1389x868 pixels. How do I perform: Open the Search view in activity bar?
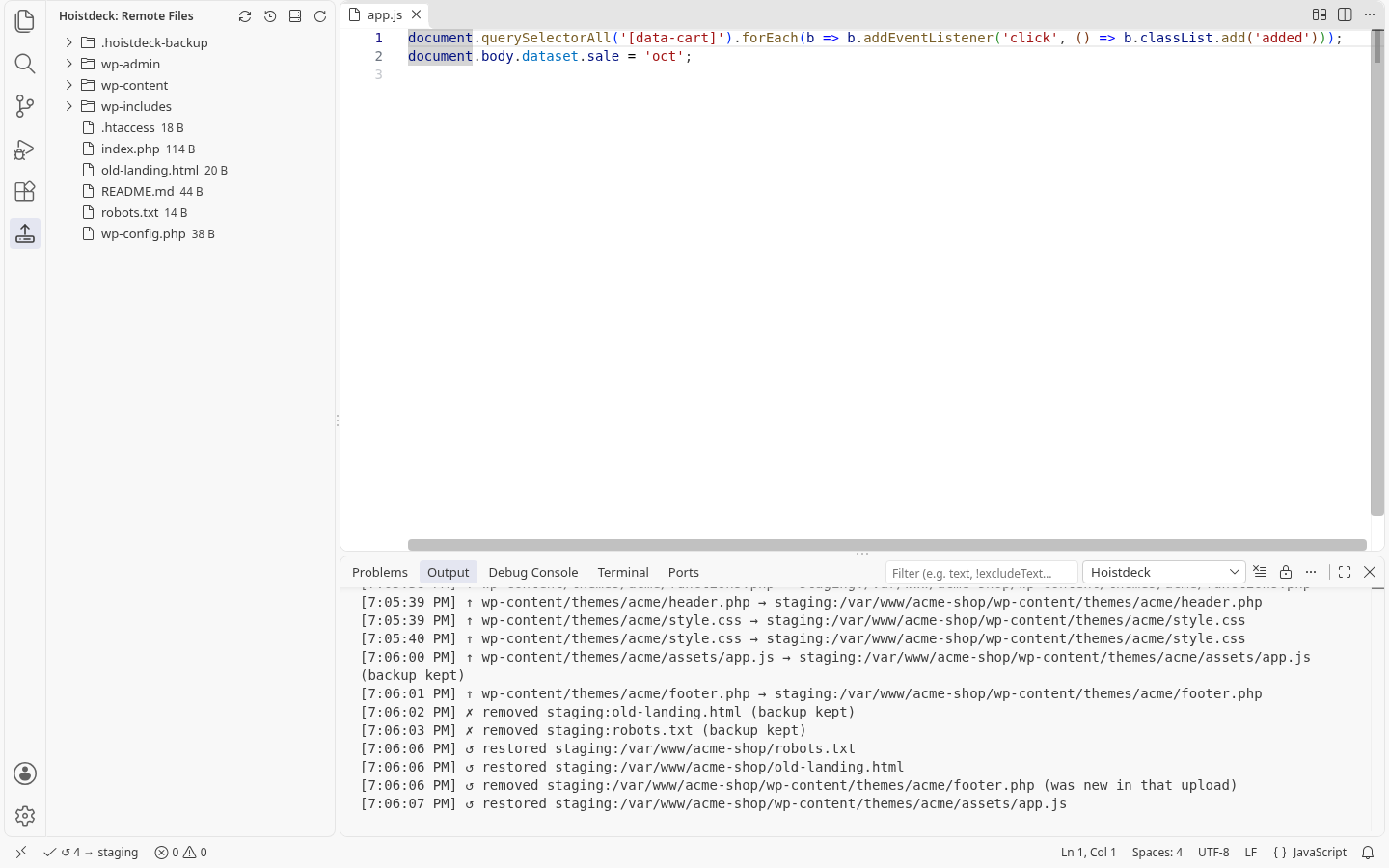point(25,64)
